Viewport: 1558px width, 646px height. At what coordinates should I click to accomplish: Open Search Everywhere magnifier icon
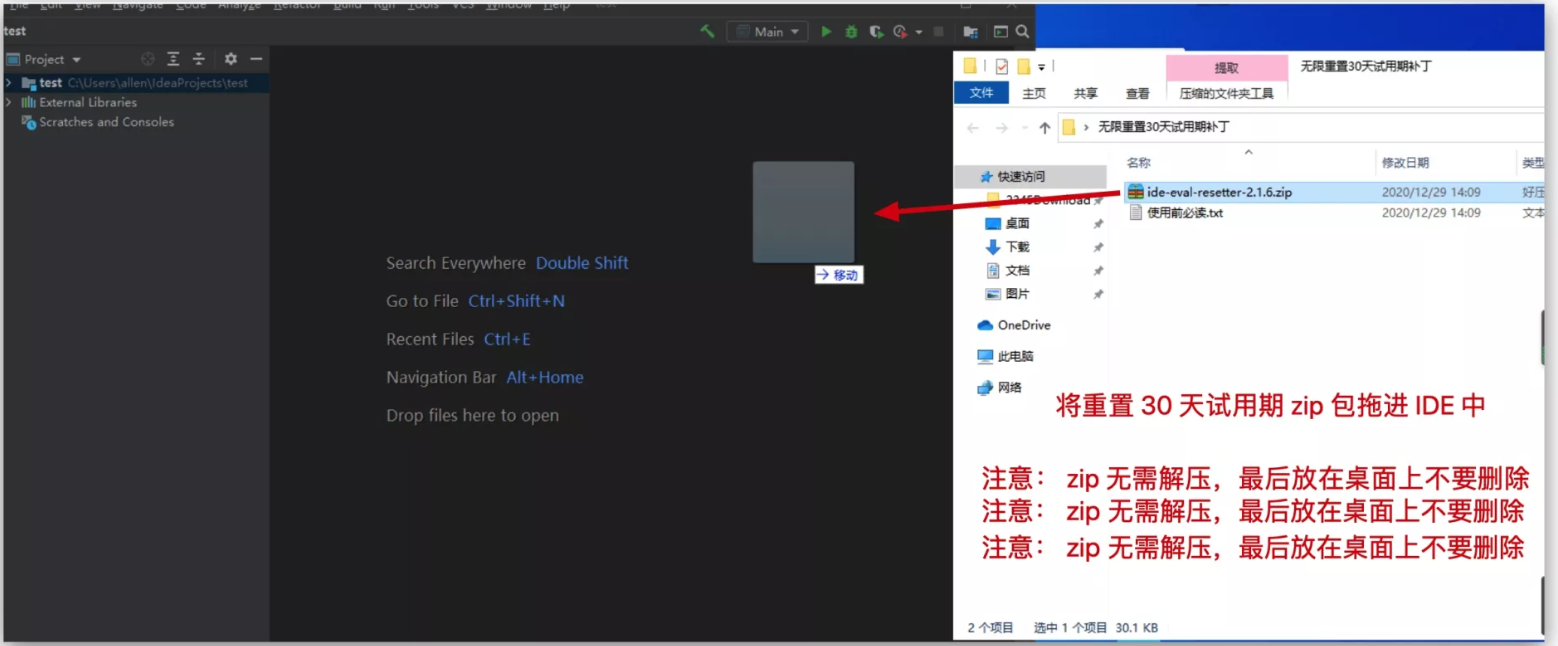1022,32
